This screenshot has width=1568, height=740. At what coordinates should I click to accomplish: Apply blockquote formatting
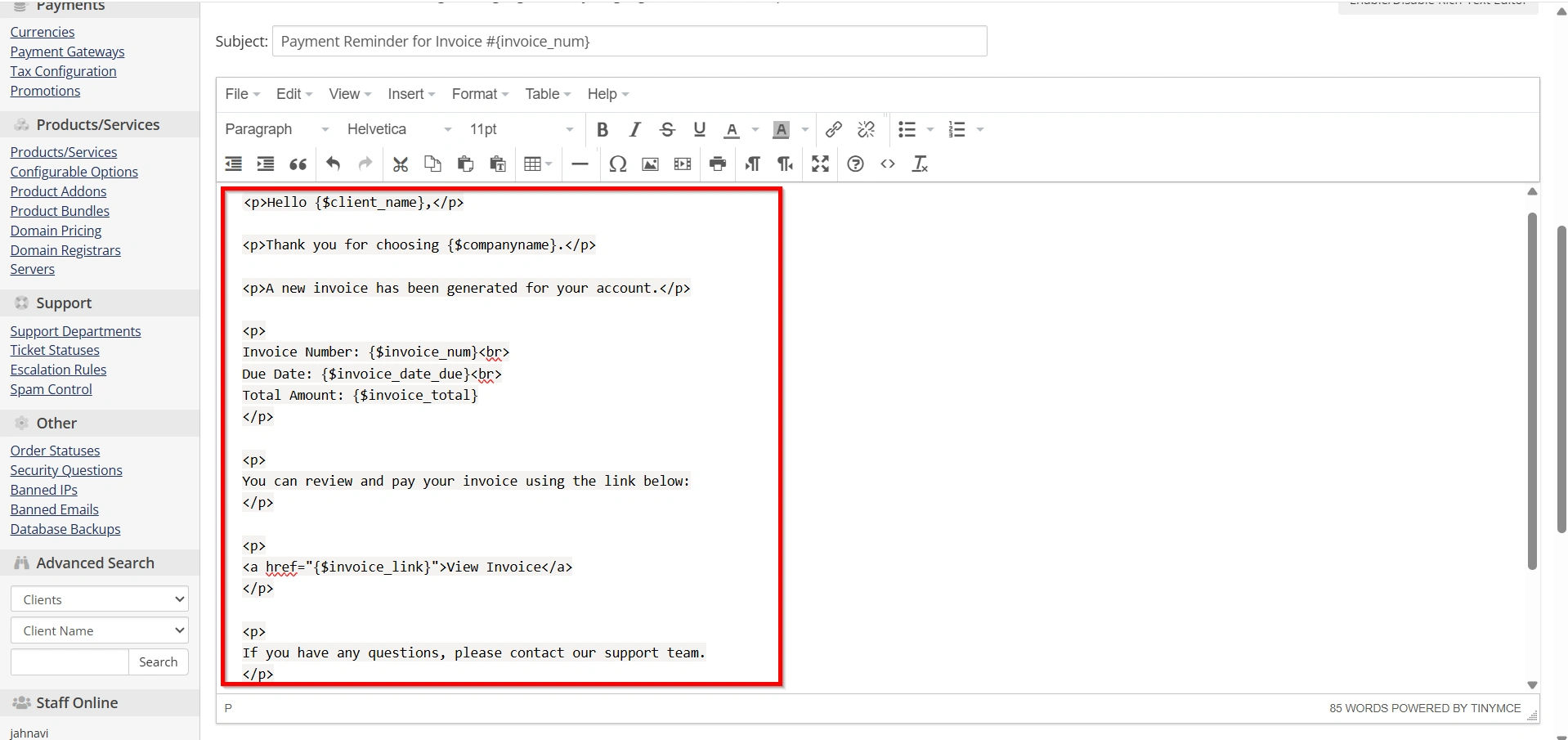[x=298, y=164]
